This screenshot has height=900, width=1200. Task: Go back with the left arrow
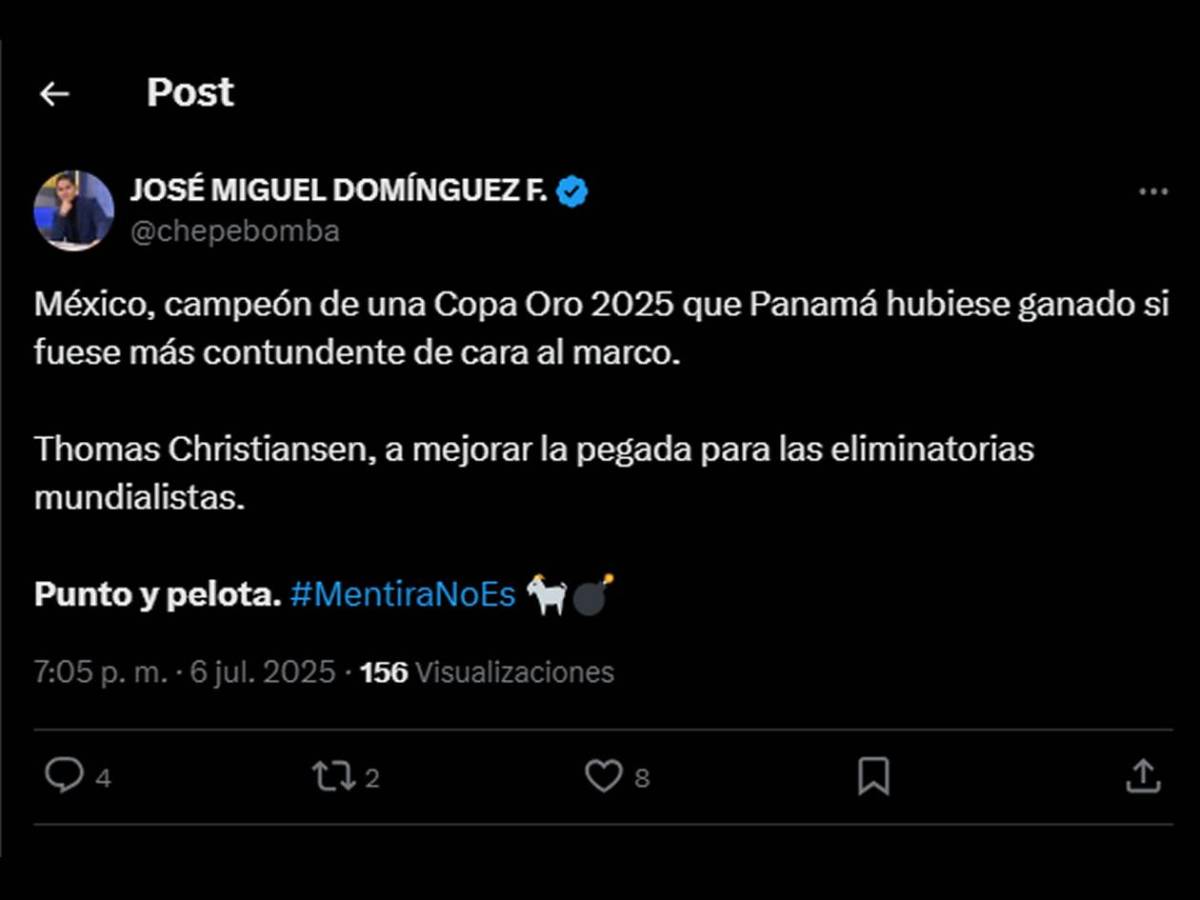pos(55,92)
